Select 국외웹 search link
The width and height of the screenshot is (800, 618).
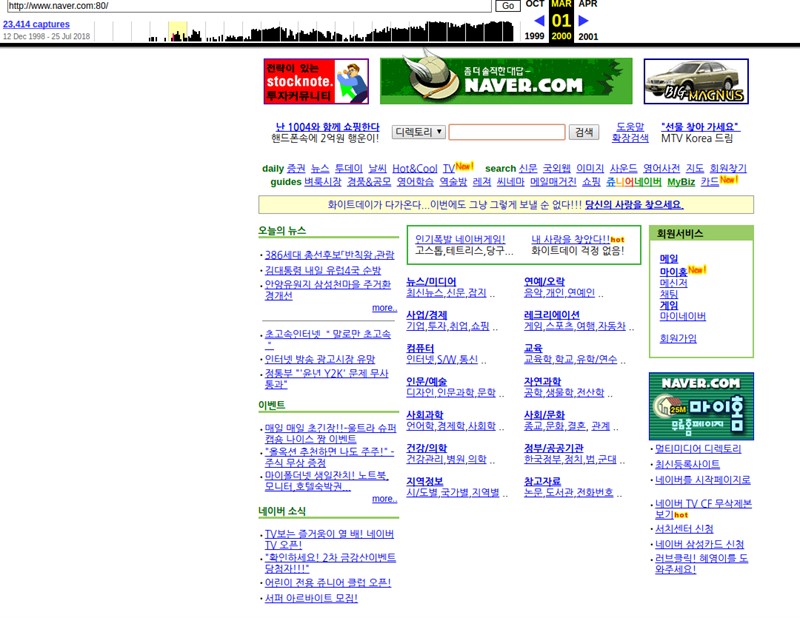557,168
